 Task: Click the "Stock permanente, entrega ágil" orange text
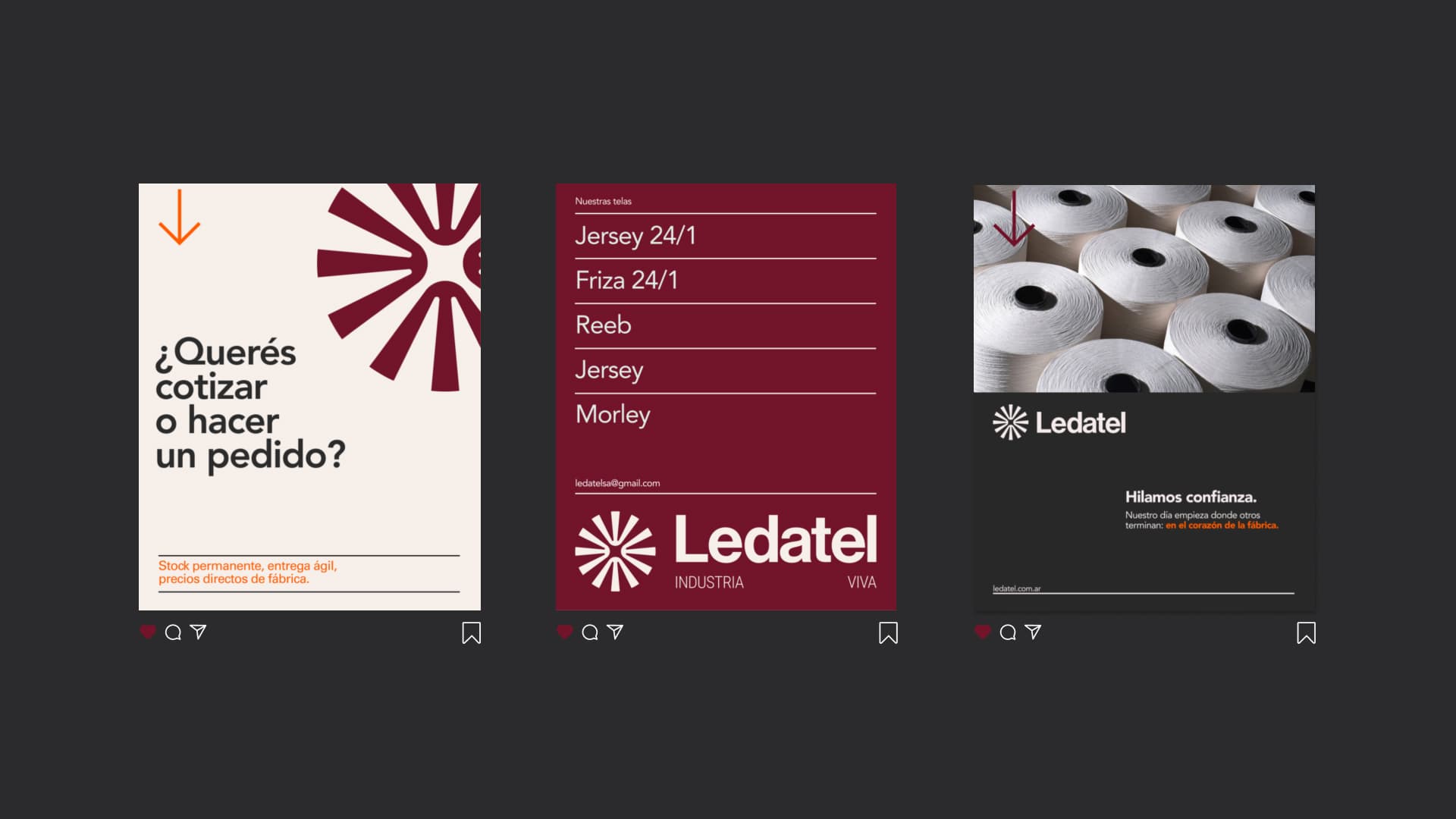tap(247, 573)
